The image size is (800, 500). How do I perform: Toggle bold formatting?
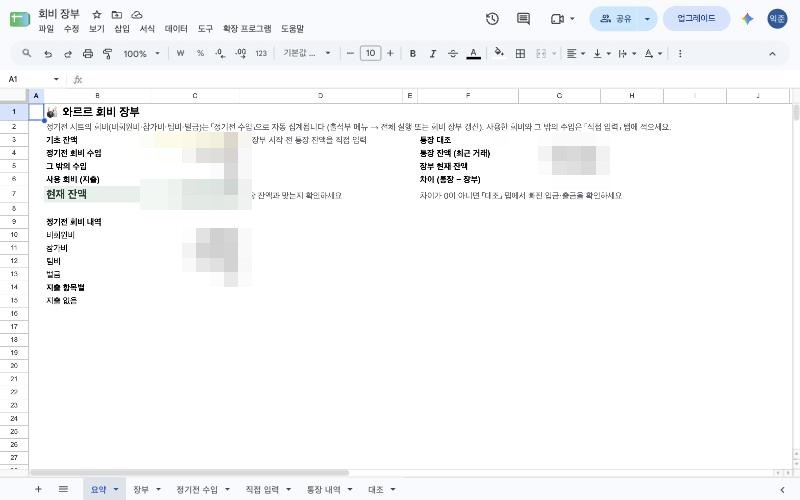(x=413, y=53)
